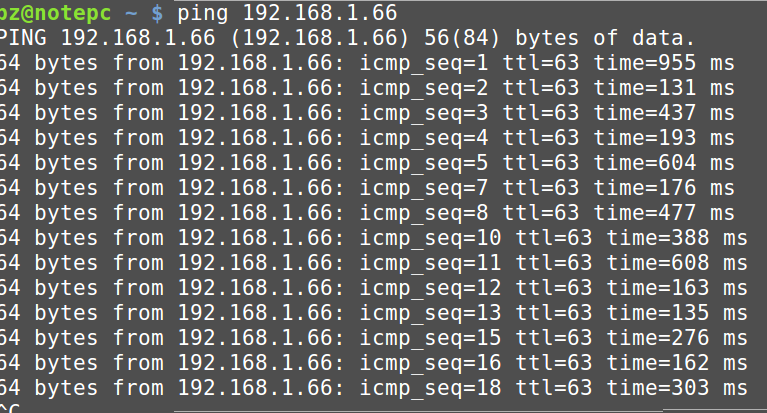The height and width of the screenshot is (413, 767).
Task: Click the icmp_seq=4 output line
Action: (x=367, y=138)
